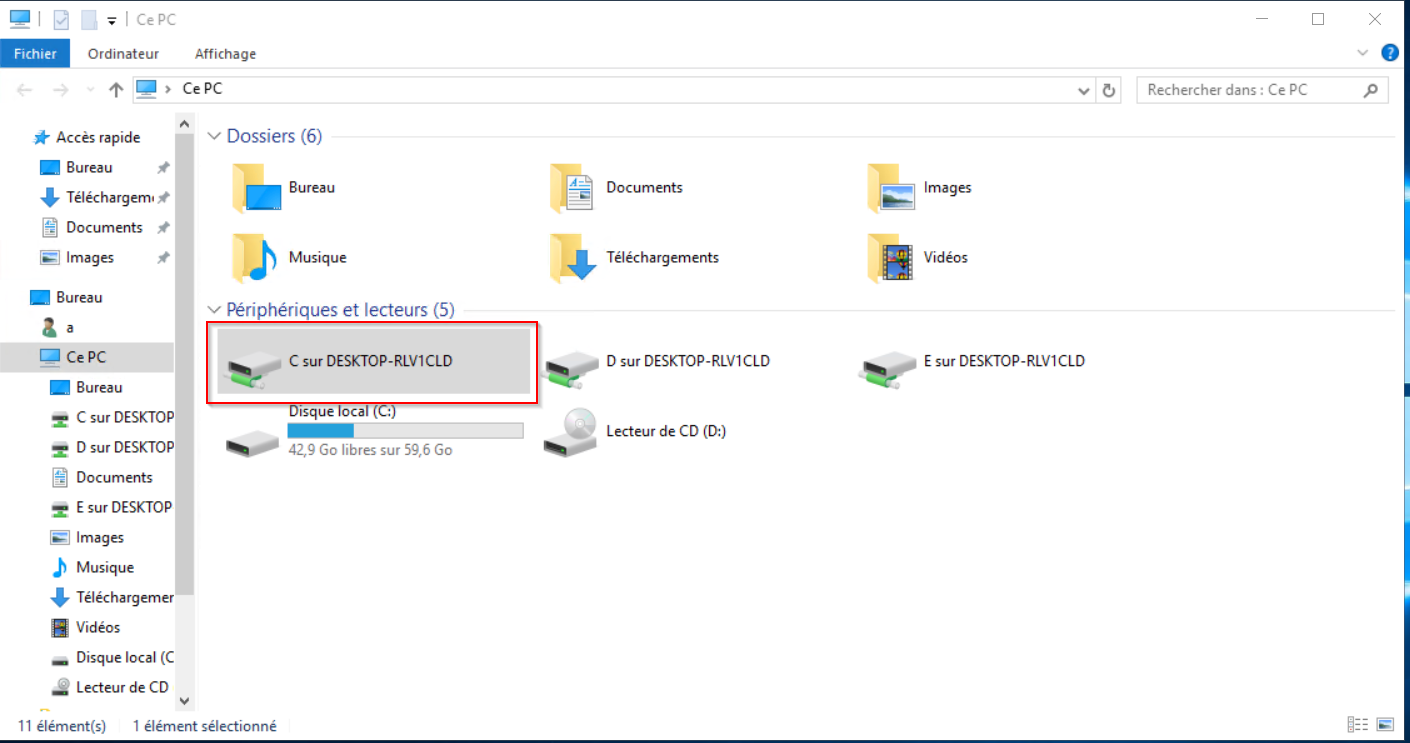
Task: Go up one level with up arrow
Action: (116, 90)
